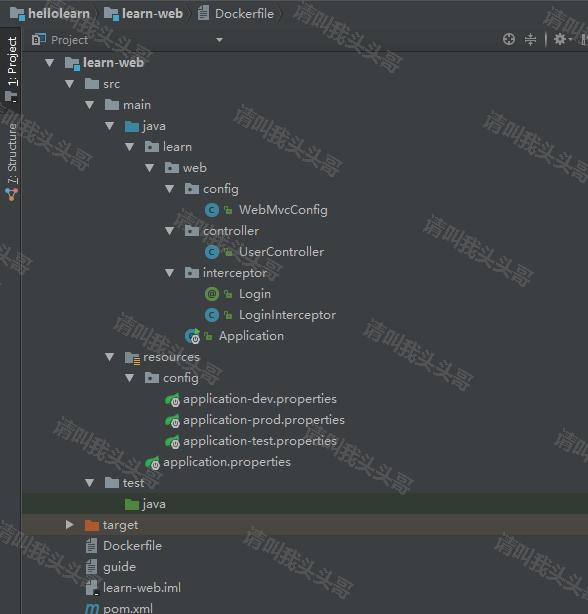Select the Application class row
The width and height of the screenshot is (588, 614).
pos(251,336)
